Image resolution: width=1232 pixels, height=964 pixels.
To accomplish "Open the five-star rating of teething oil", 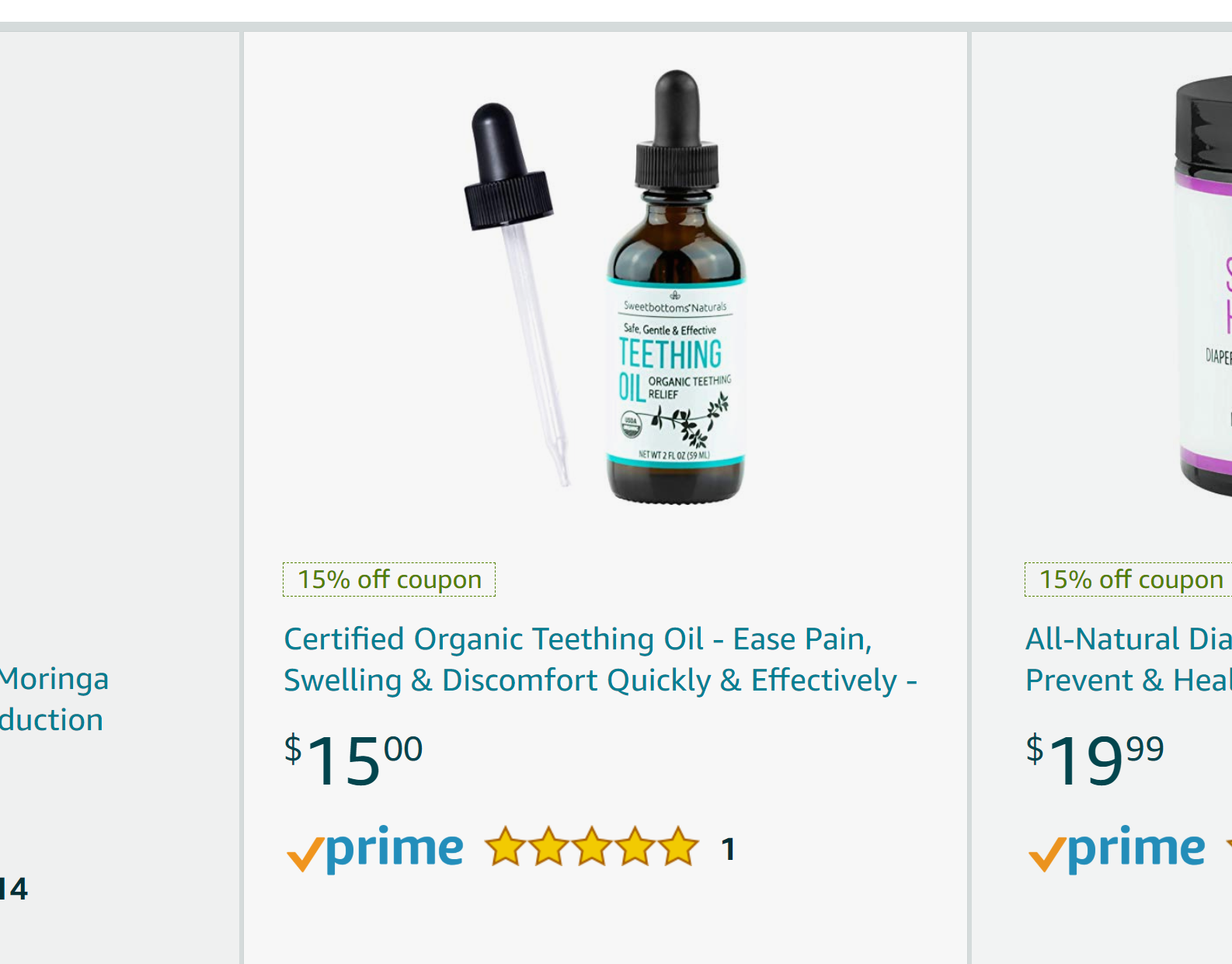I will pos(592,847).
